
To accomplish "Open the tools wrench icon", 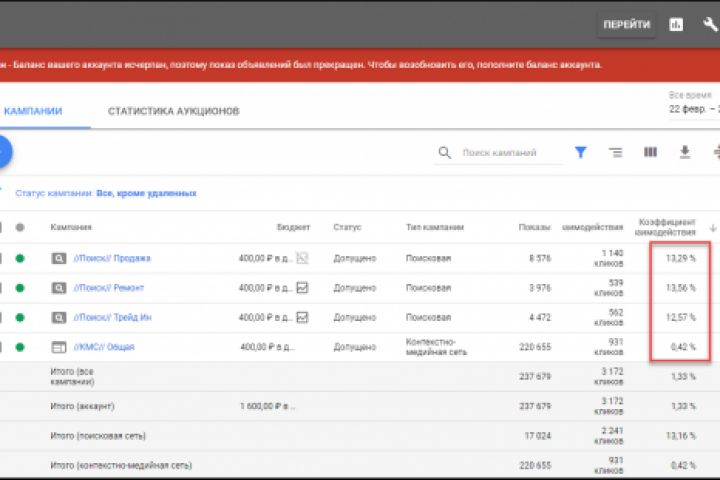I will coord(710,25).
